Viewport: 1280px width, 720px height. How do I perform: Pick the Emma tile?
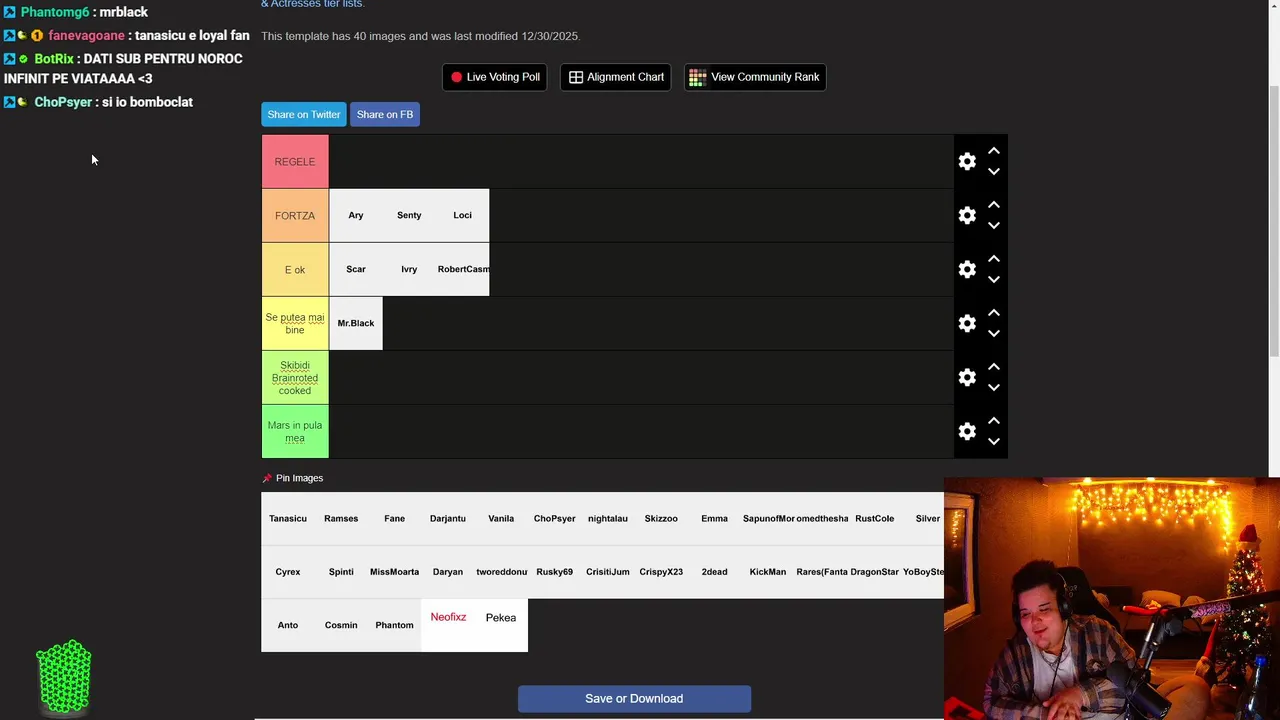(x=714, y=518)
